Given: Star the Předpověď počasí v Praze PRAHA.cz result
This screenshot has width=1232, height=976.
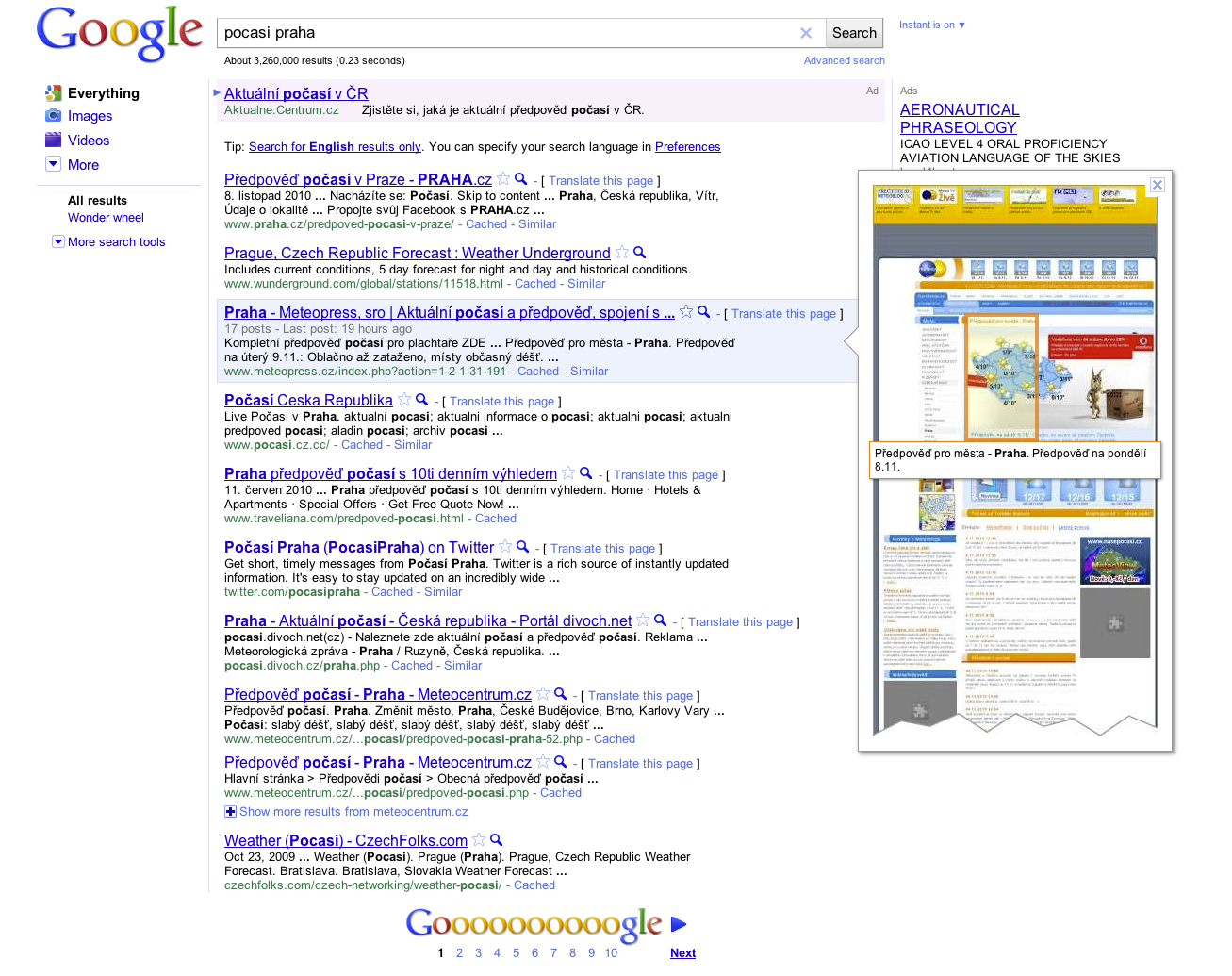Looking at the screenshot, I should [x=503, y=178].
